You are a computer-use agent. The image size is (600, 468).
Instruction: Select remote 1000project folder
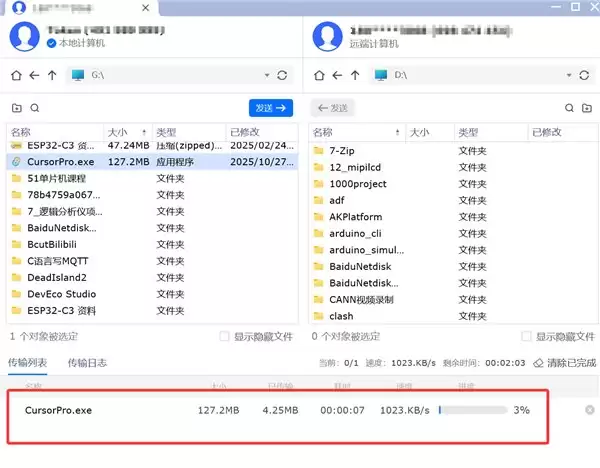pos(454,184)
